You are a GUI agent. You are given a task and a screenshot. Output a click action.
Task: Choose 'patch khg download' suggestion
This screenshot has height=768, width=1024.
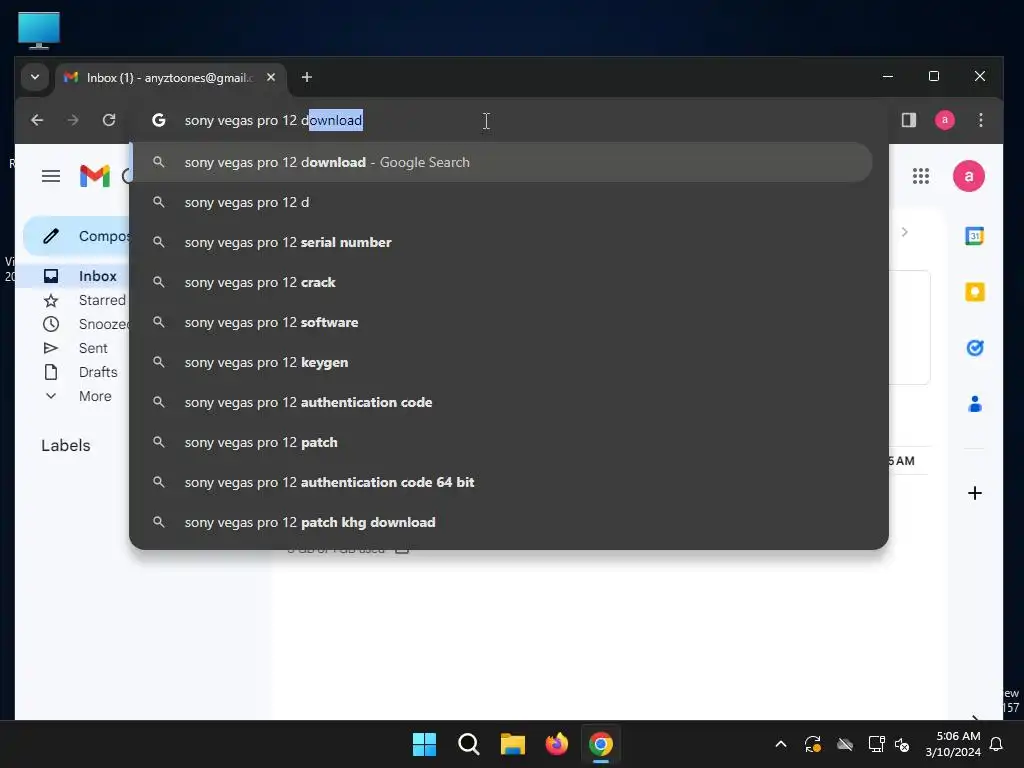pos(502,522)
